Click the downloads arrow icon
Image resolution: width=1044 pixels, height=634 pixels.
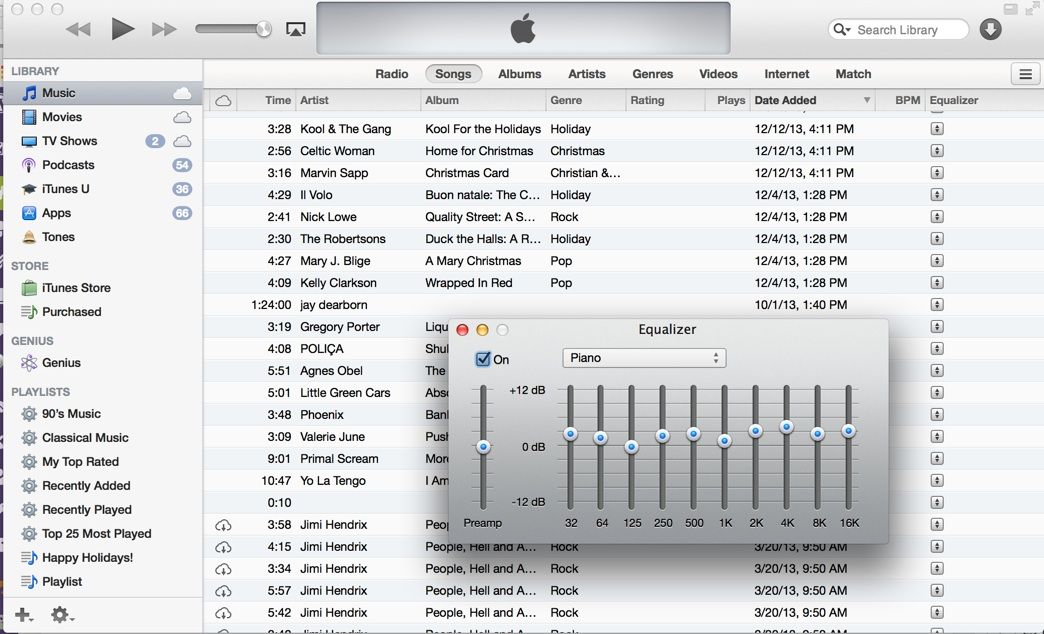[990, 30]
